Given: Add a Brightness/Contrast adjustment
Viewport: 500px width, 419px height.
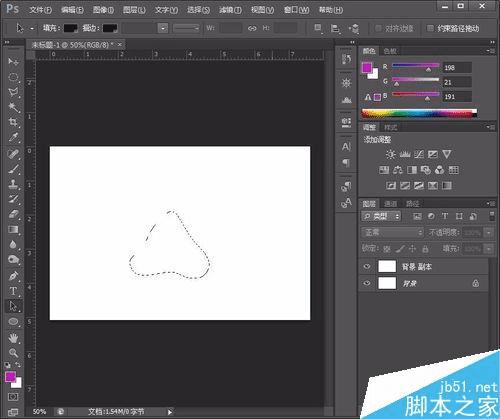Looking at the screenshot, I should 391,154.
